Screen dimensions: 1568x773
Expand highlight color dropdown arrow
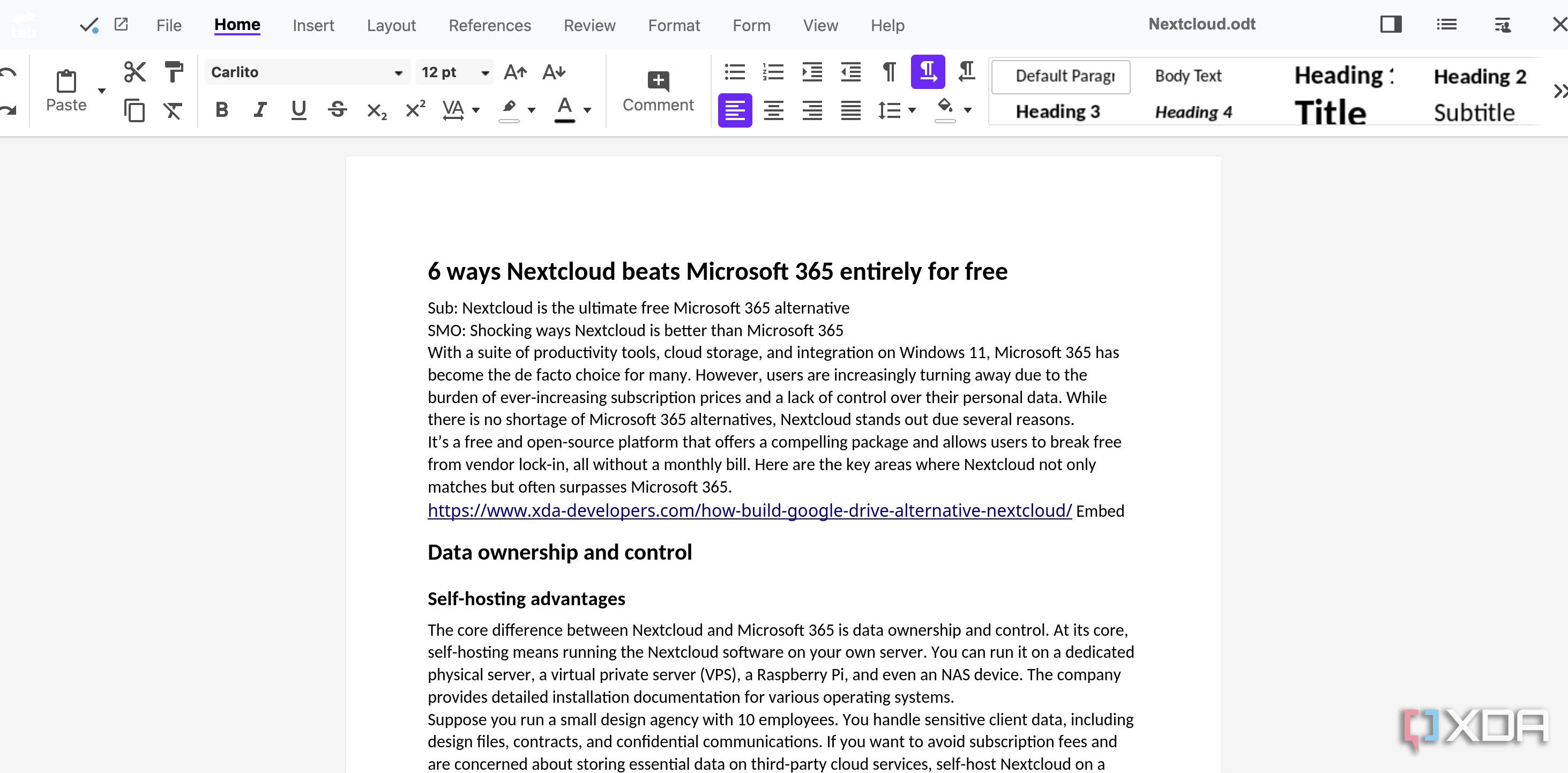(x=532, y=110)
